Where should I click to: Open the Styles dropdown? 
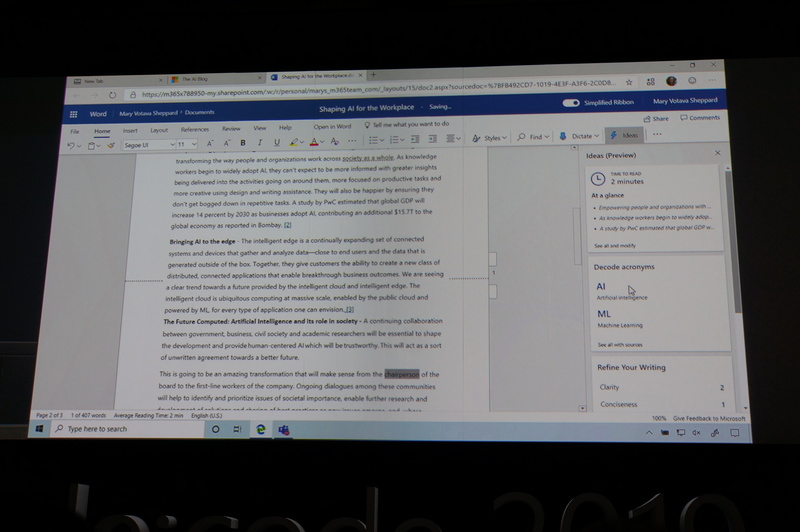(489, 138)
